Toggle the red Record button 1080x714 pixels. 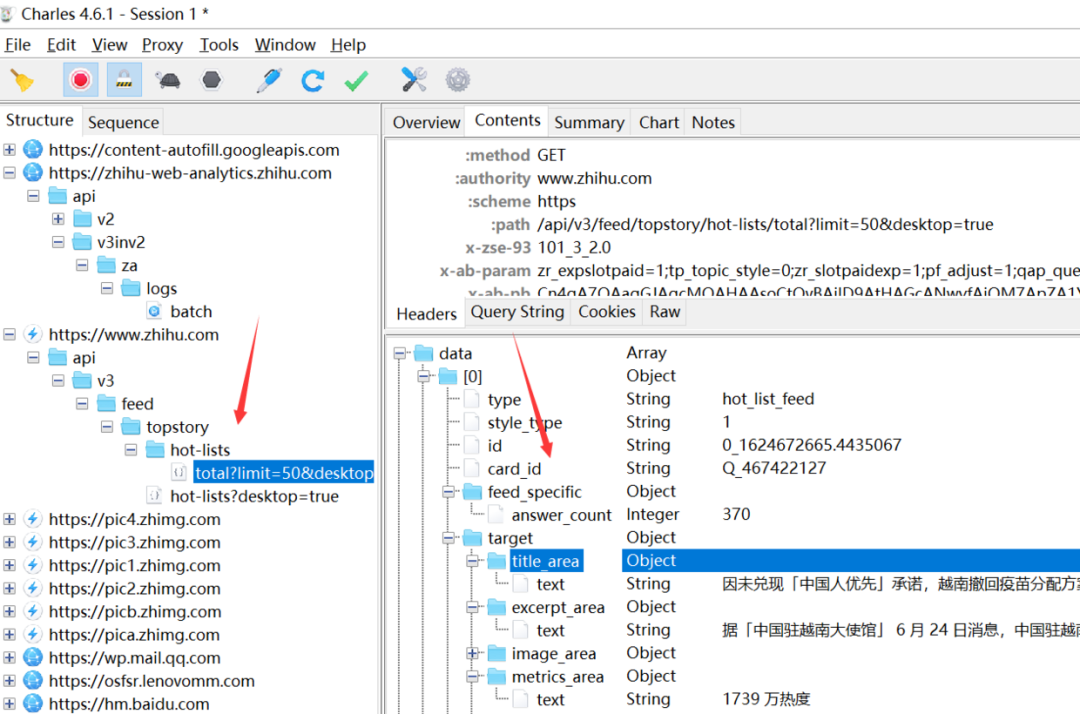coord(81,80)
